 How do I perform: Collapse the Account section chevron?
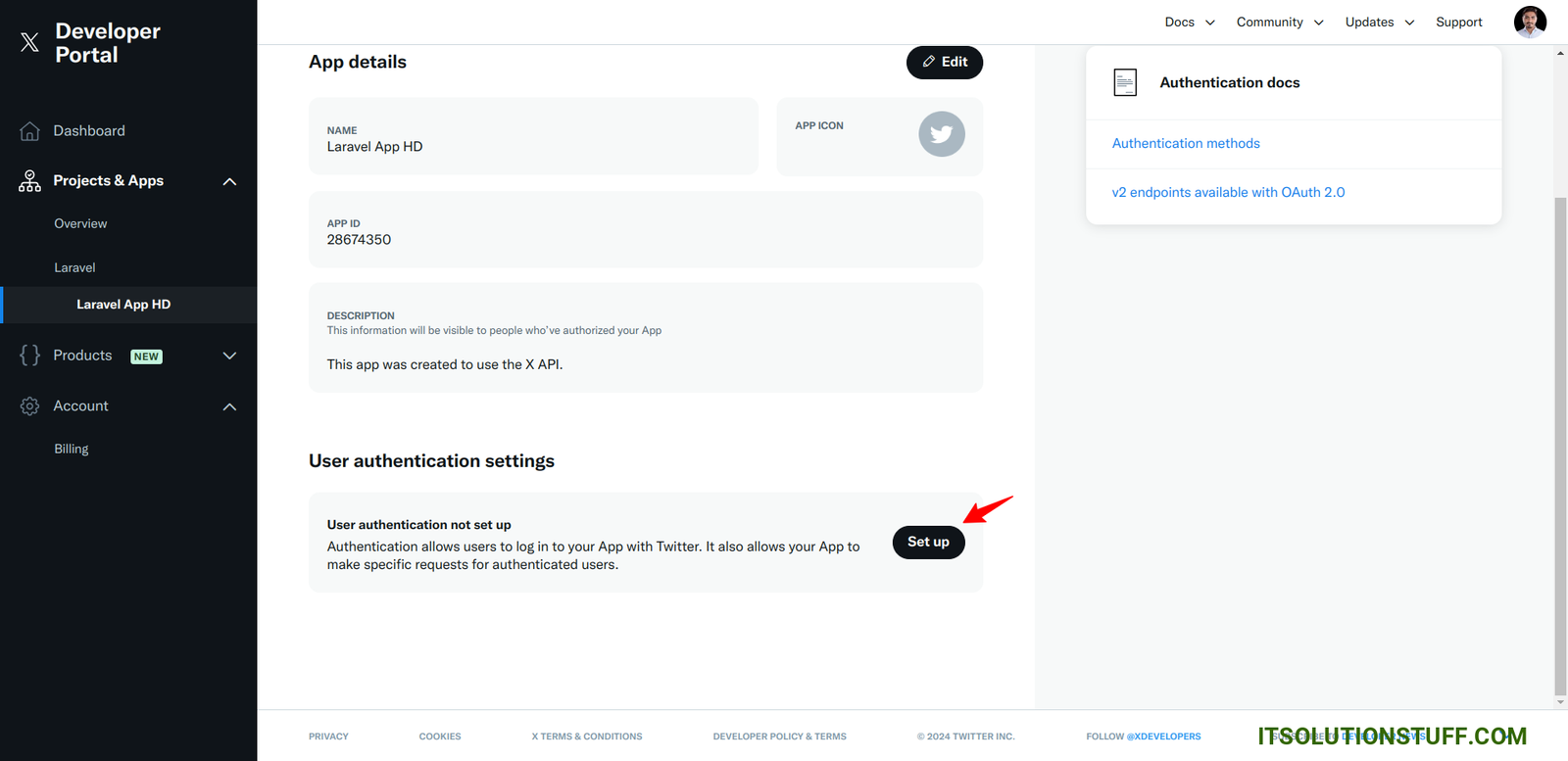(229, 406)
